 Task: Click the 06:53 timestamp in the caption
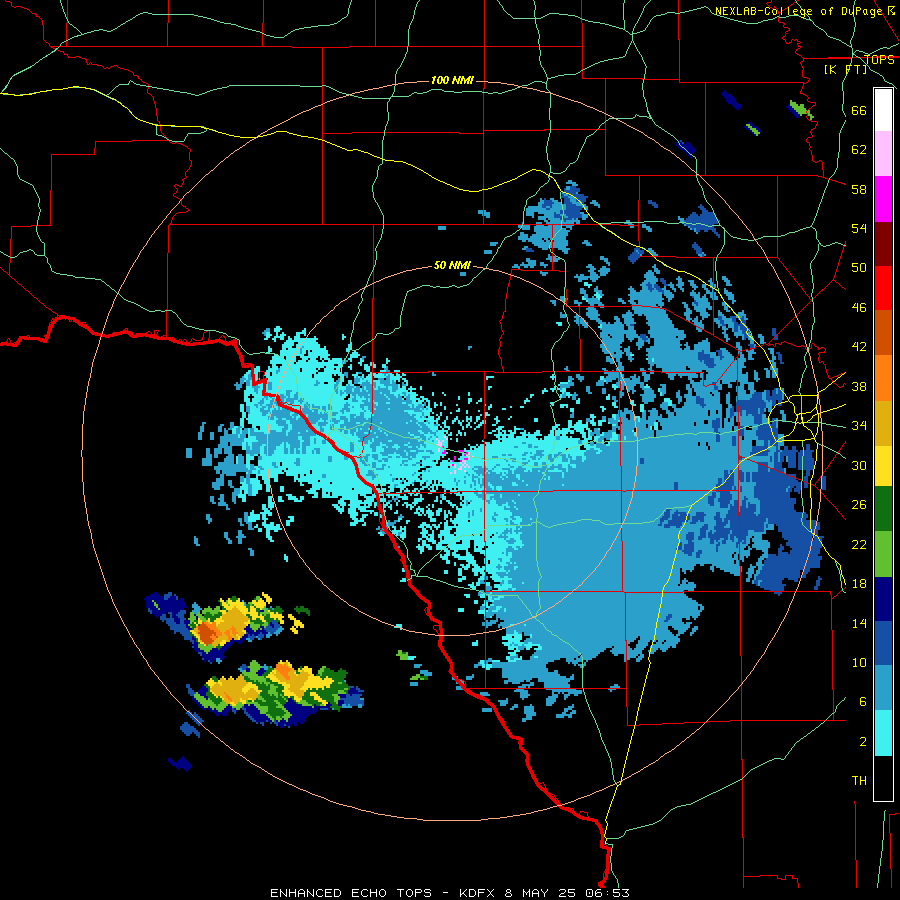tap(607, 893)
